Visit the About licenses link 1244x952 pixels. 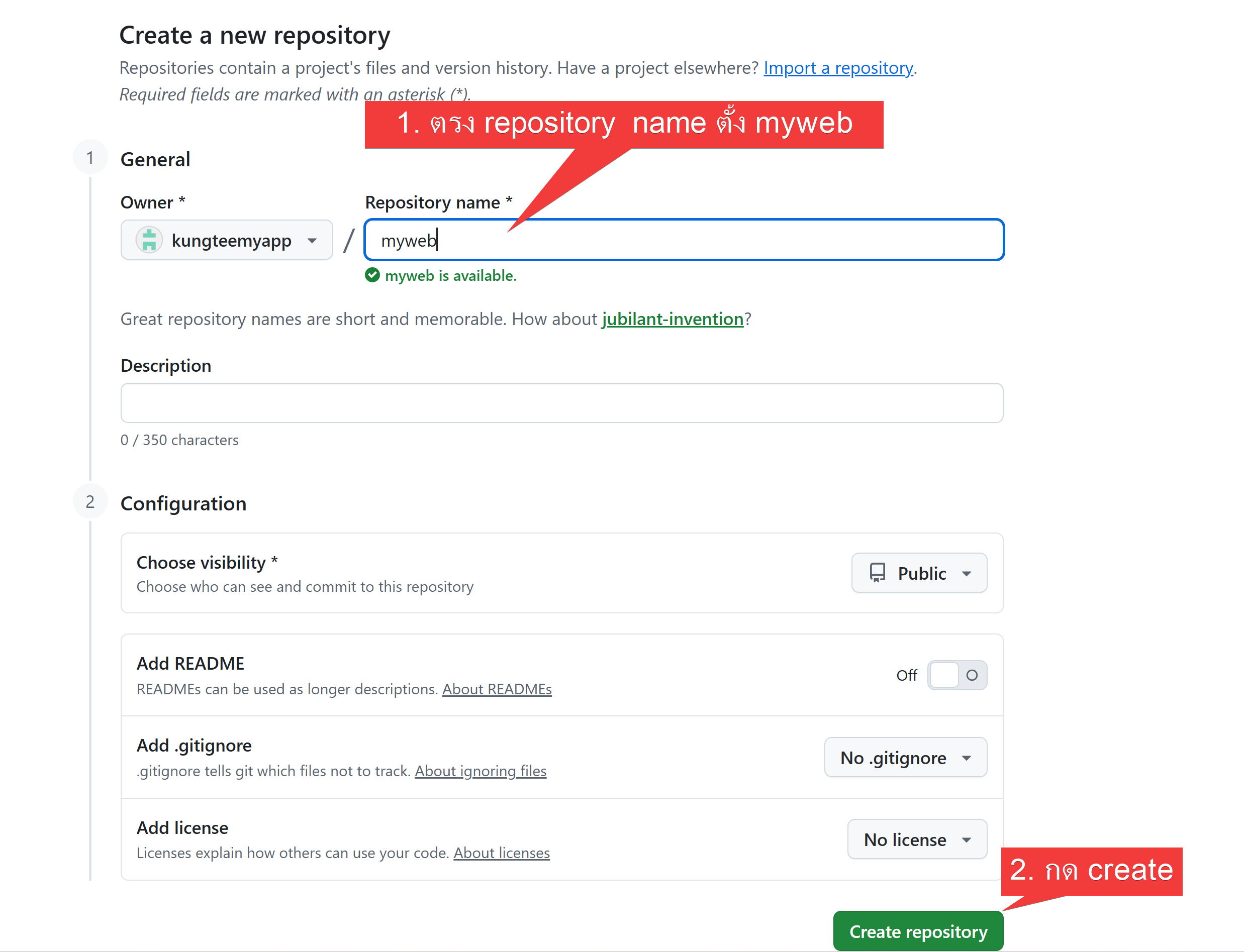click(x=501, y=853)
